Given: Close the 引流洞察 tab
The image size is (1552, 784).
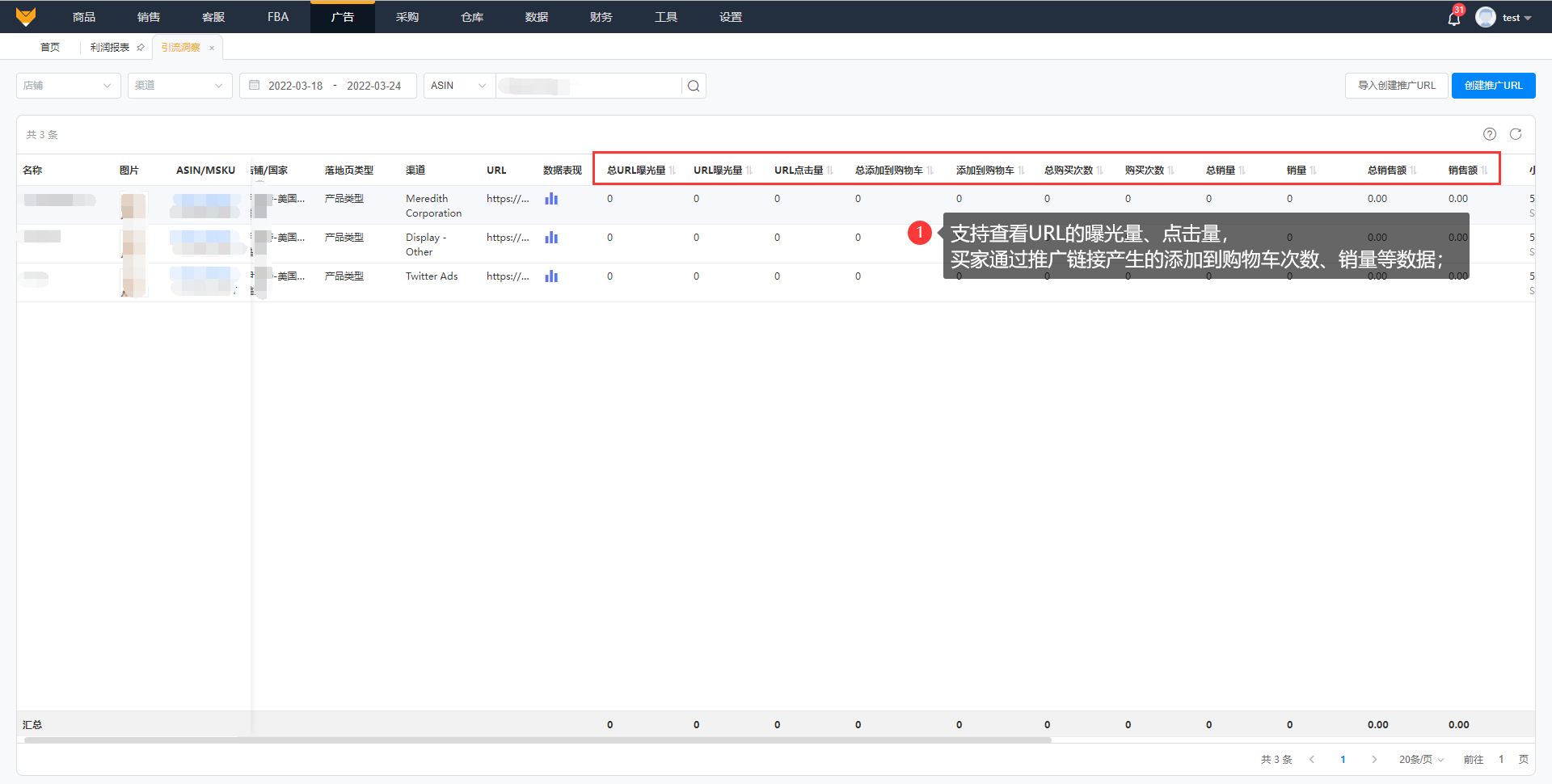Looking at the screenshot, I should pos(212,48).
